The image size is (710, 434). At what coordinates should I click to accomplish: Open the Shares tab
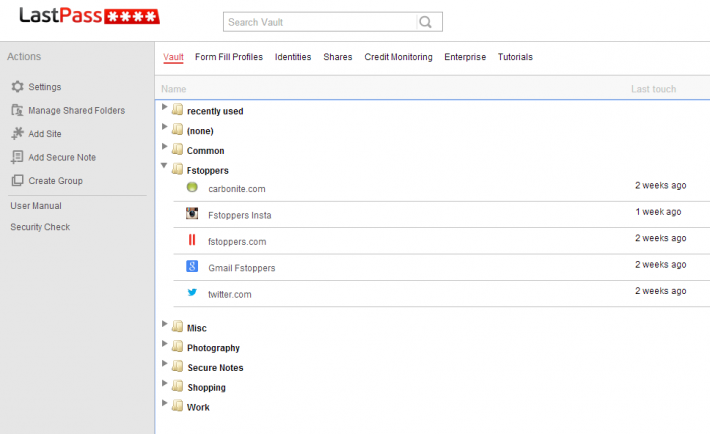338,57
